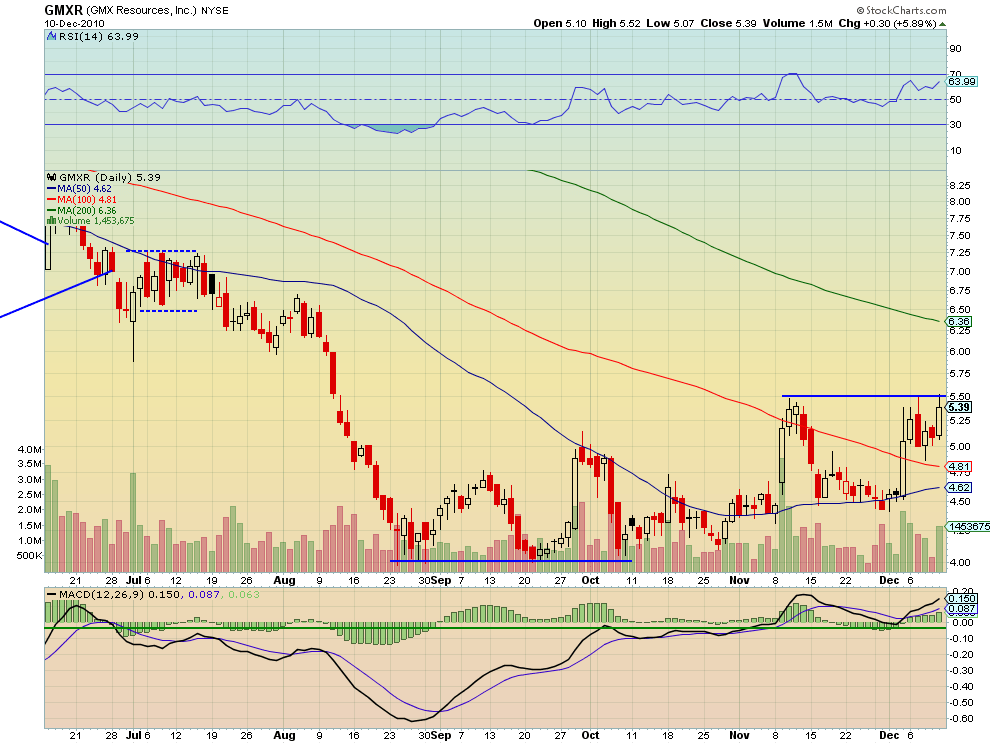Click the green 6.36 MA flag on price axis
This screenshot has height=744, width=990.
tap(959, 321)
